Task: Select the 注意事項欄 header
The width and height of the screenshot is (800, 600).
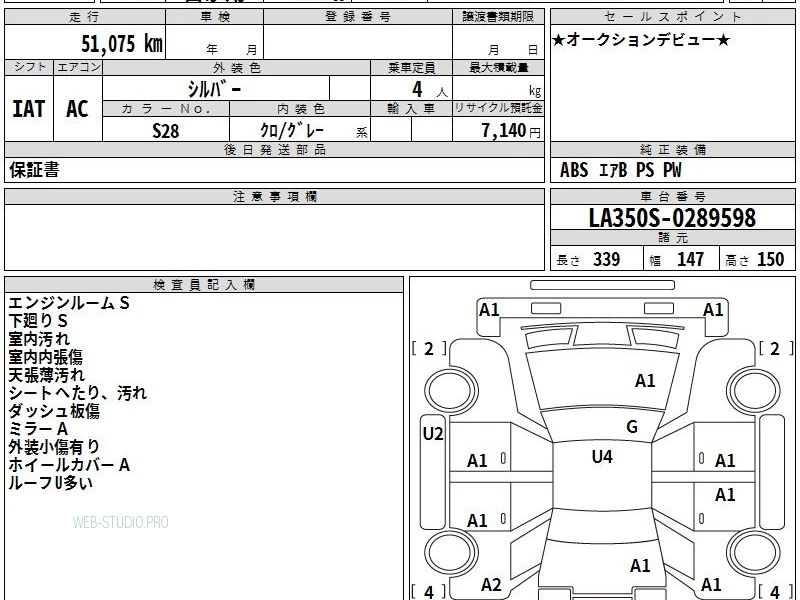Action: point(274,196)
